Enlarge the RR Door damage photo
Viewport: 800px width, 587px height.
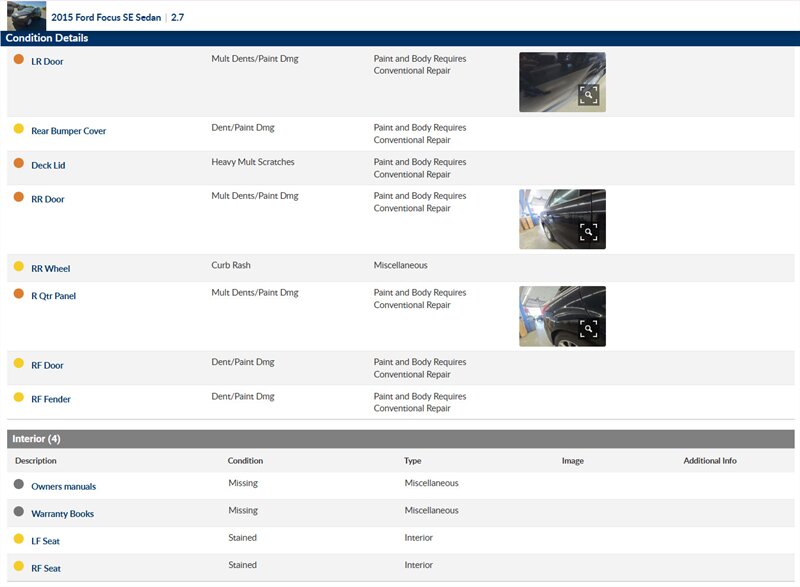pos(562,219)
